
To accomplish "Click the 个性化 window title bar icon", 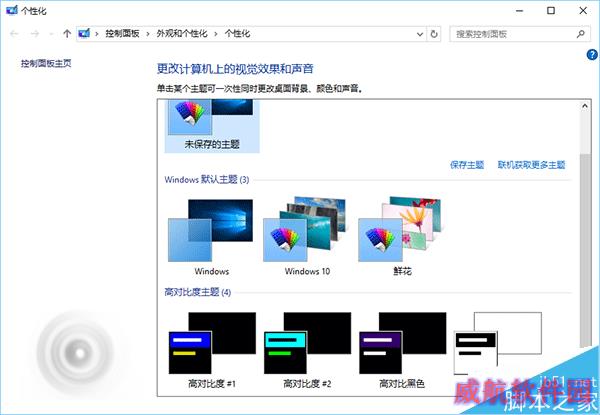I will pyautogui.click(x=11, y=10).
